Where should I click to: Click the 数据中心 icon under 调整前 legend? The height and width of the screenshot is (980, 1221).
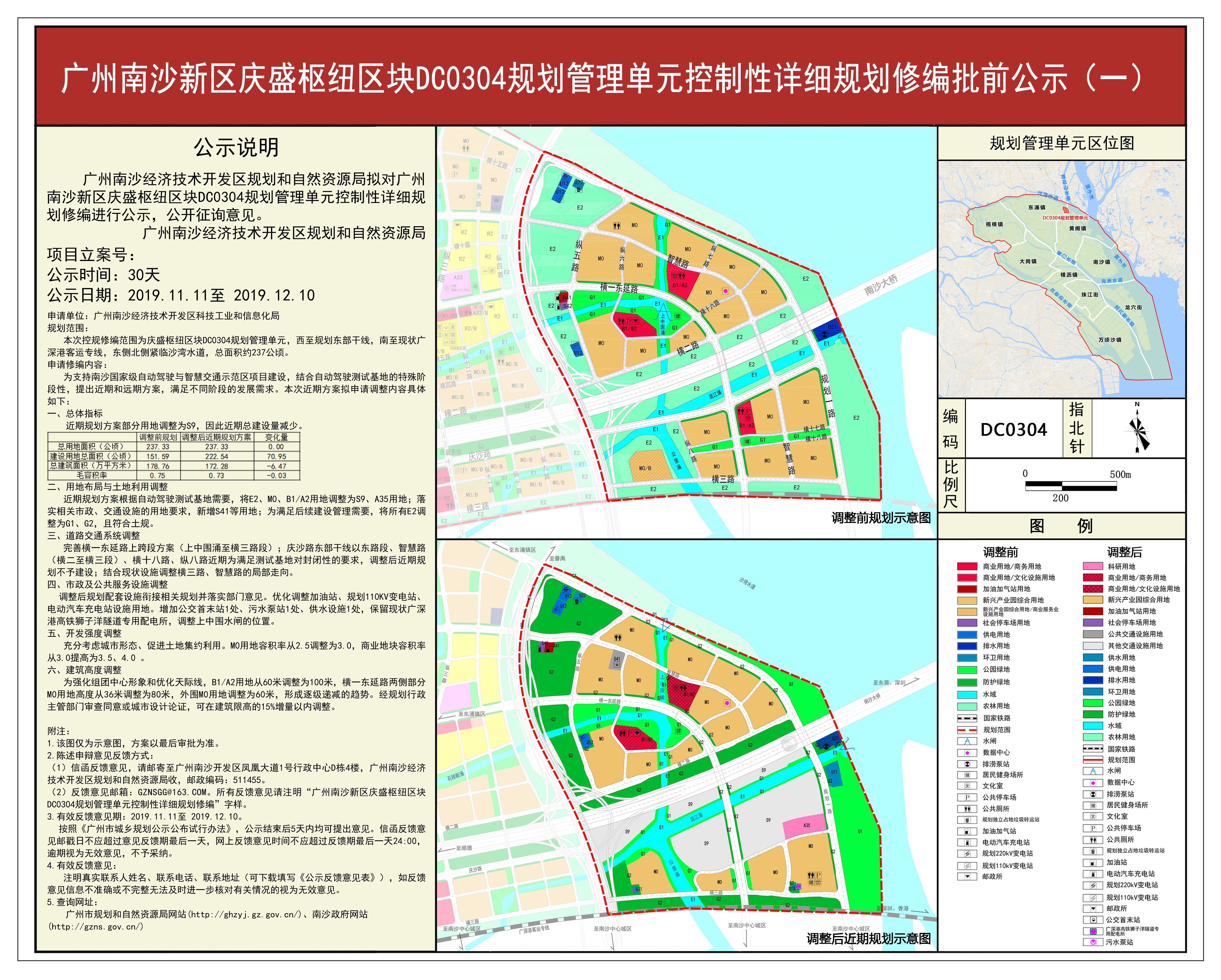click(x=967, y=753)
